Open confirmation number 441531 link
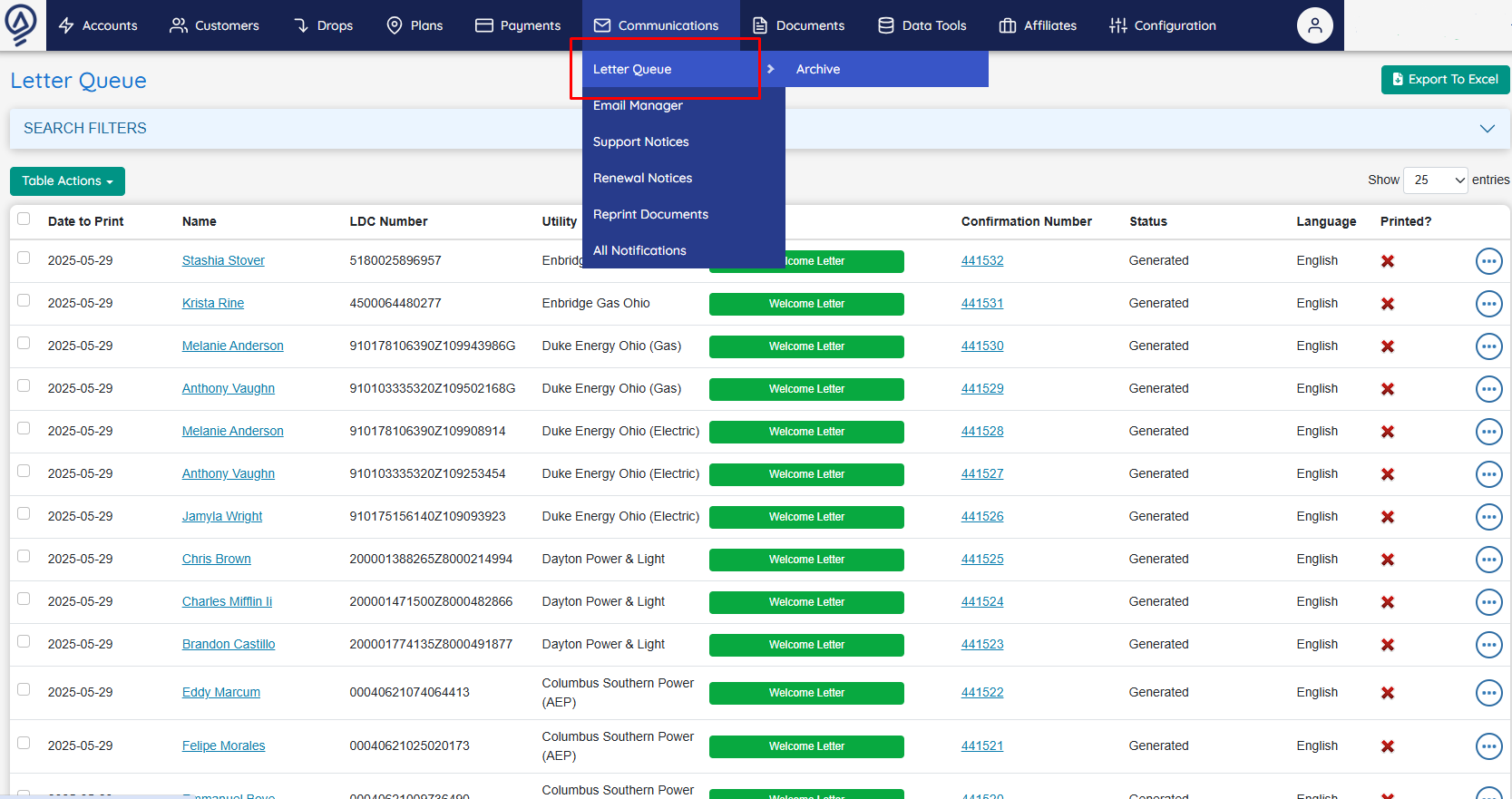This screenshot has height=799, width=1512. tap(982, 304)
